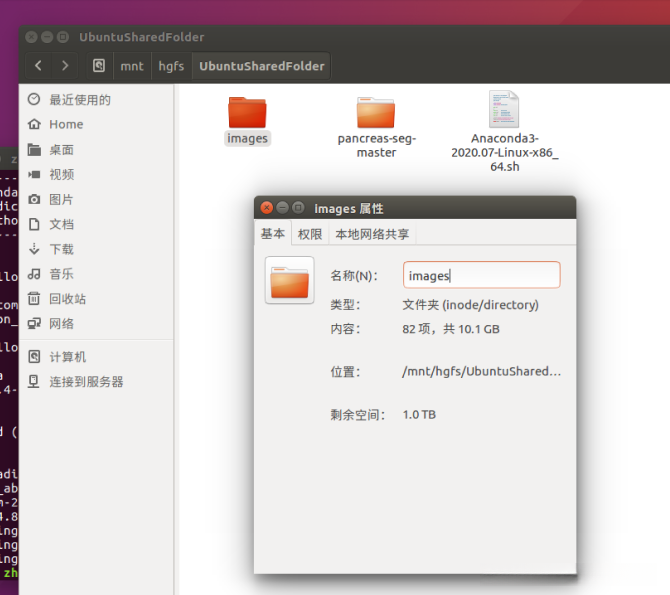
Task: Click the pancreas-seg-master file name label
Action: pos(376,145)
